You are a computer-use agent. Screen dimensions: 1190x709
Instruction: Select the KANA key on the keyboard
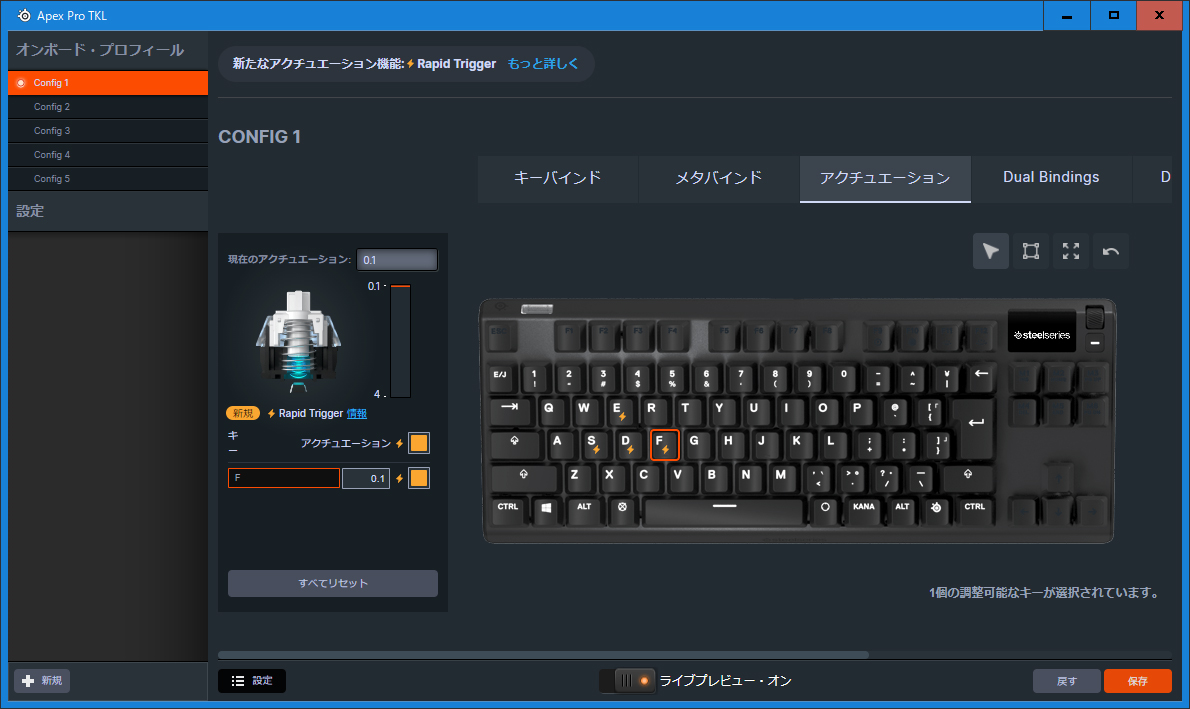(x=864, y=509)
